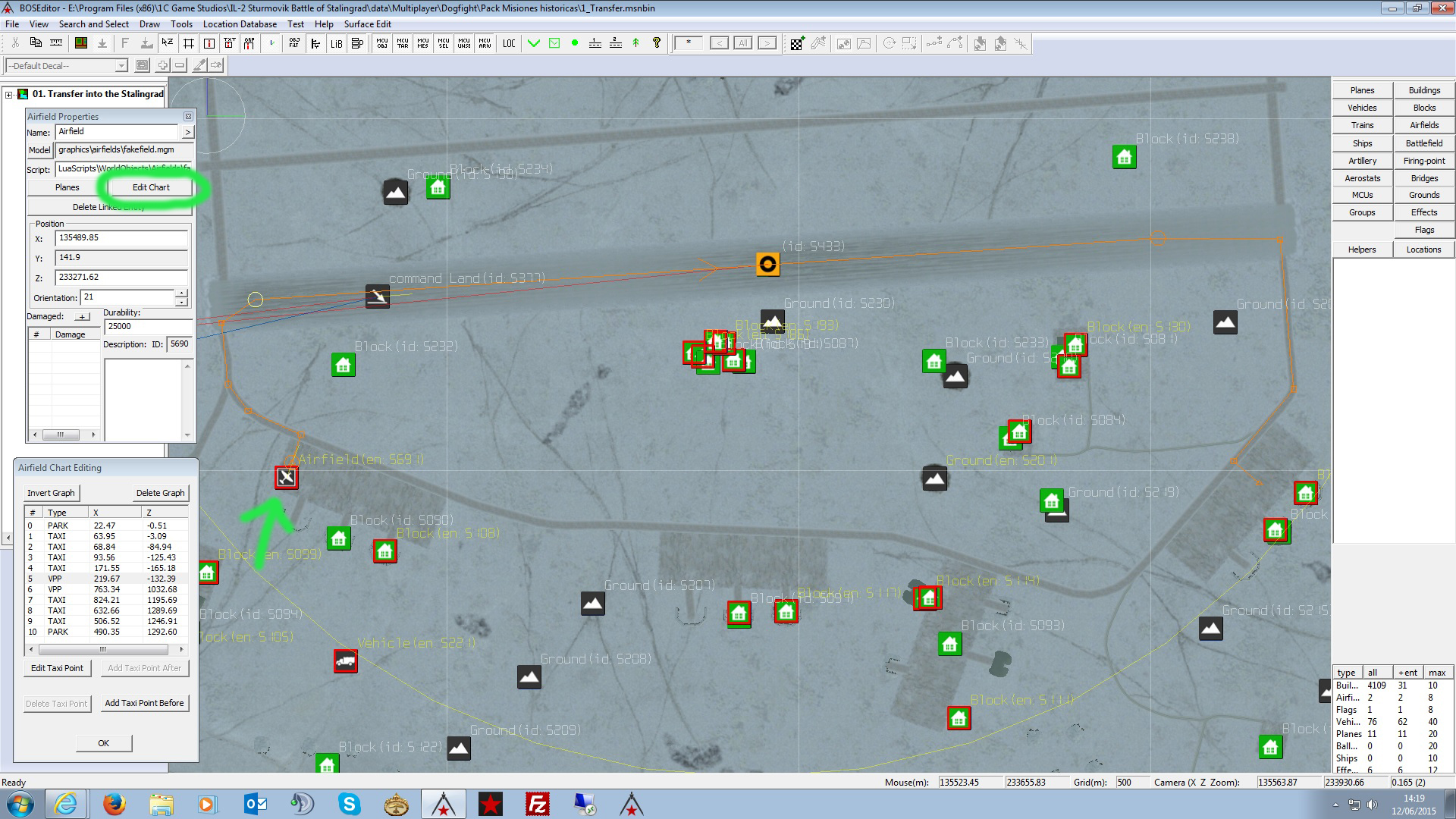
Task: Click the yellow question mark icon
Action: click(x=657, y=43)
